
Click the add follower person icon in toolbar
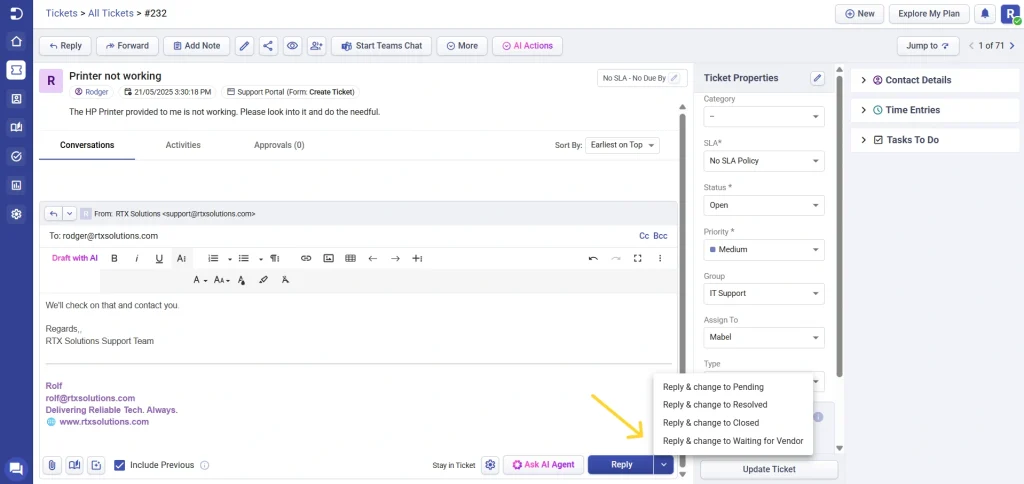[317, 46]
